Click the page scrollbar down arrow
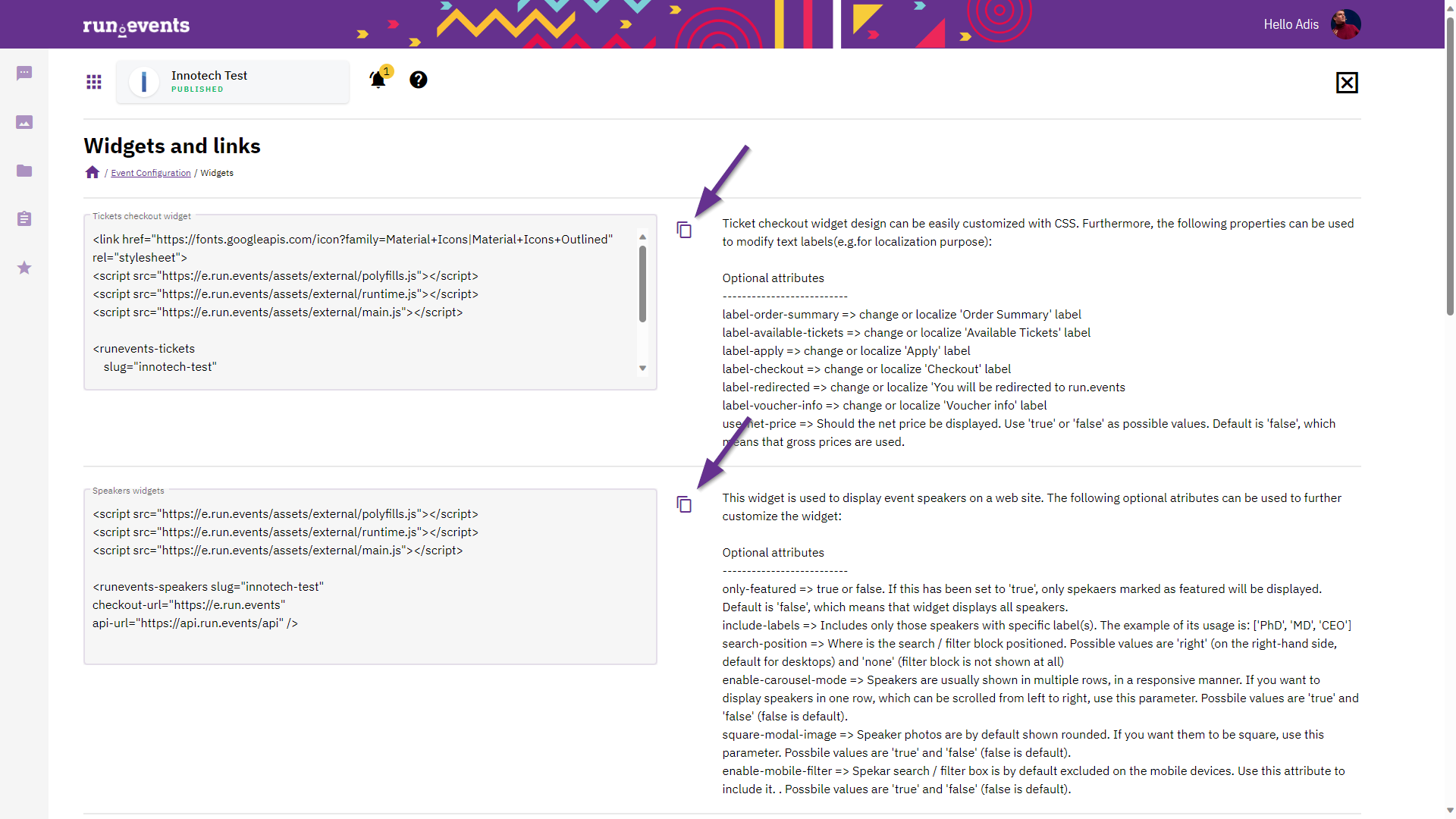 coord(1450,811)
